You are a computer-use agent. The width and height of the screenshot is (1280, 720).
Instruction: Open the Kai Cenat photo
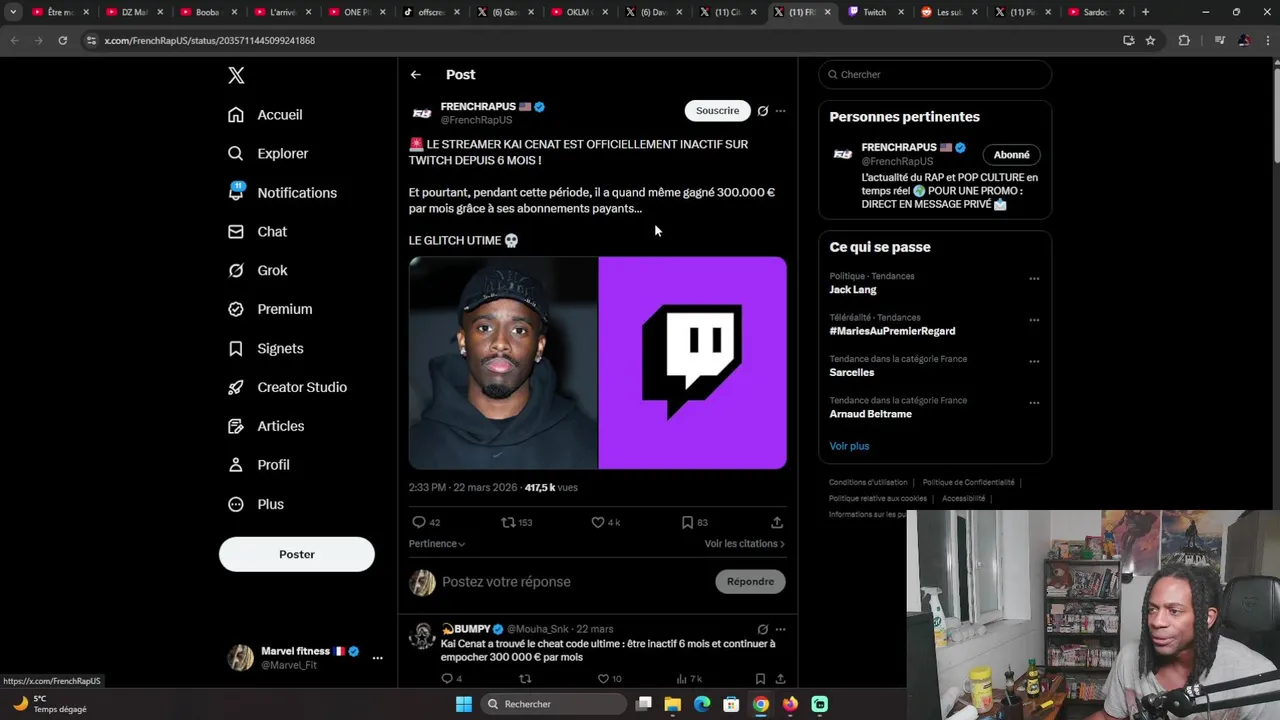click(x=503, y=363)
